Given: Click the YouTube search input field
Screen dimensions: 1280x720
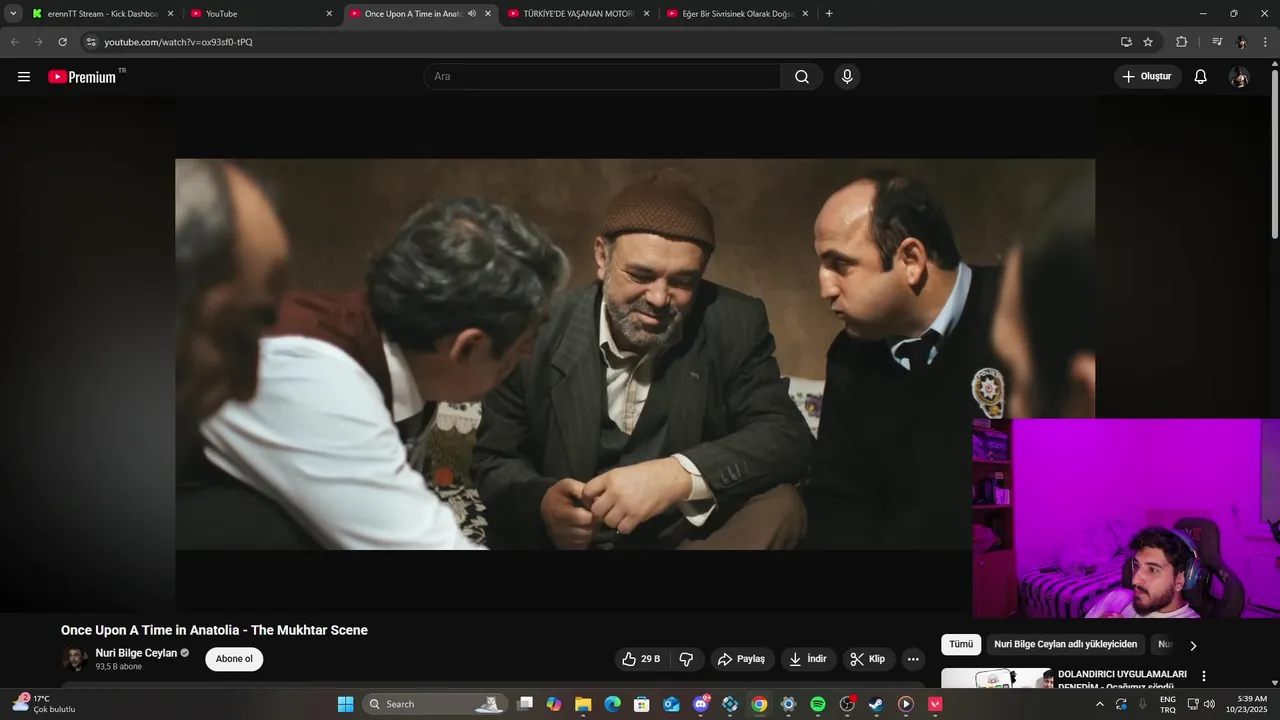Looking at the screenshot, I should pos(603,77).
